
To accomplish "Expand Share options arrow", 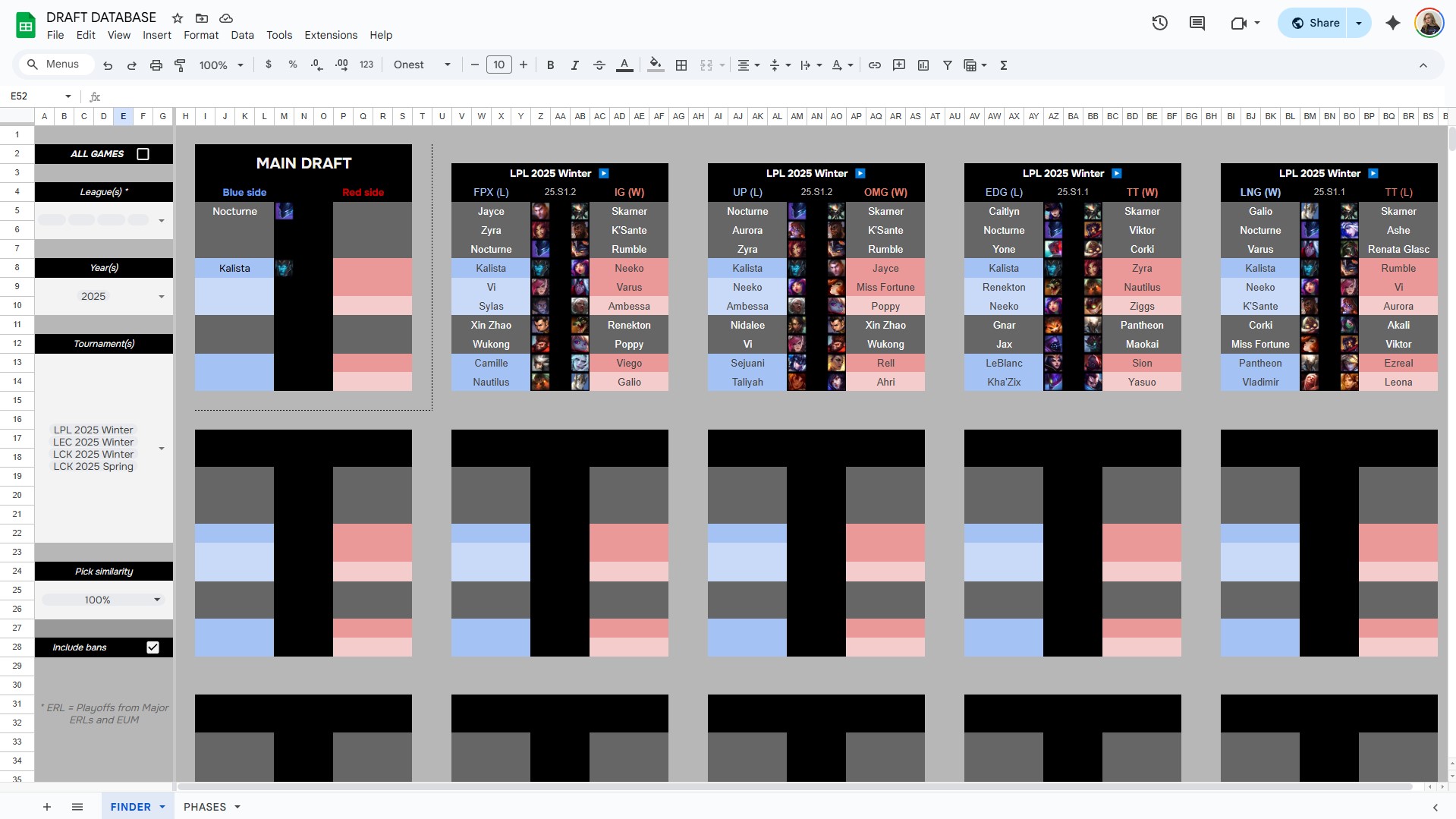I will click(1359, 23).
